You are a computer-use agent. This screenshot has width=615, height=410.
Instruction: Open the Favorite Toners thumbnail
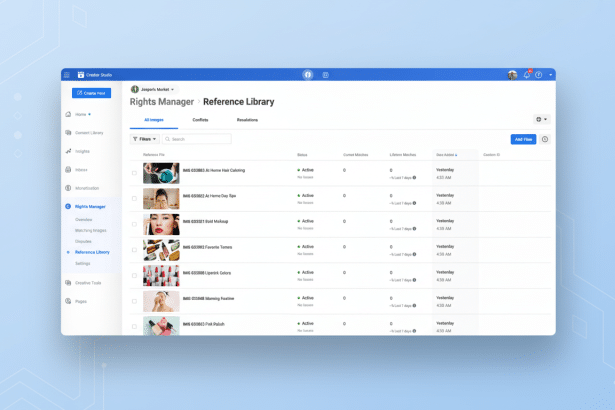(x=161, y=250)
